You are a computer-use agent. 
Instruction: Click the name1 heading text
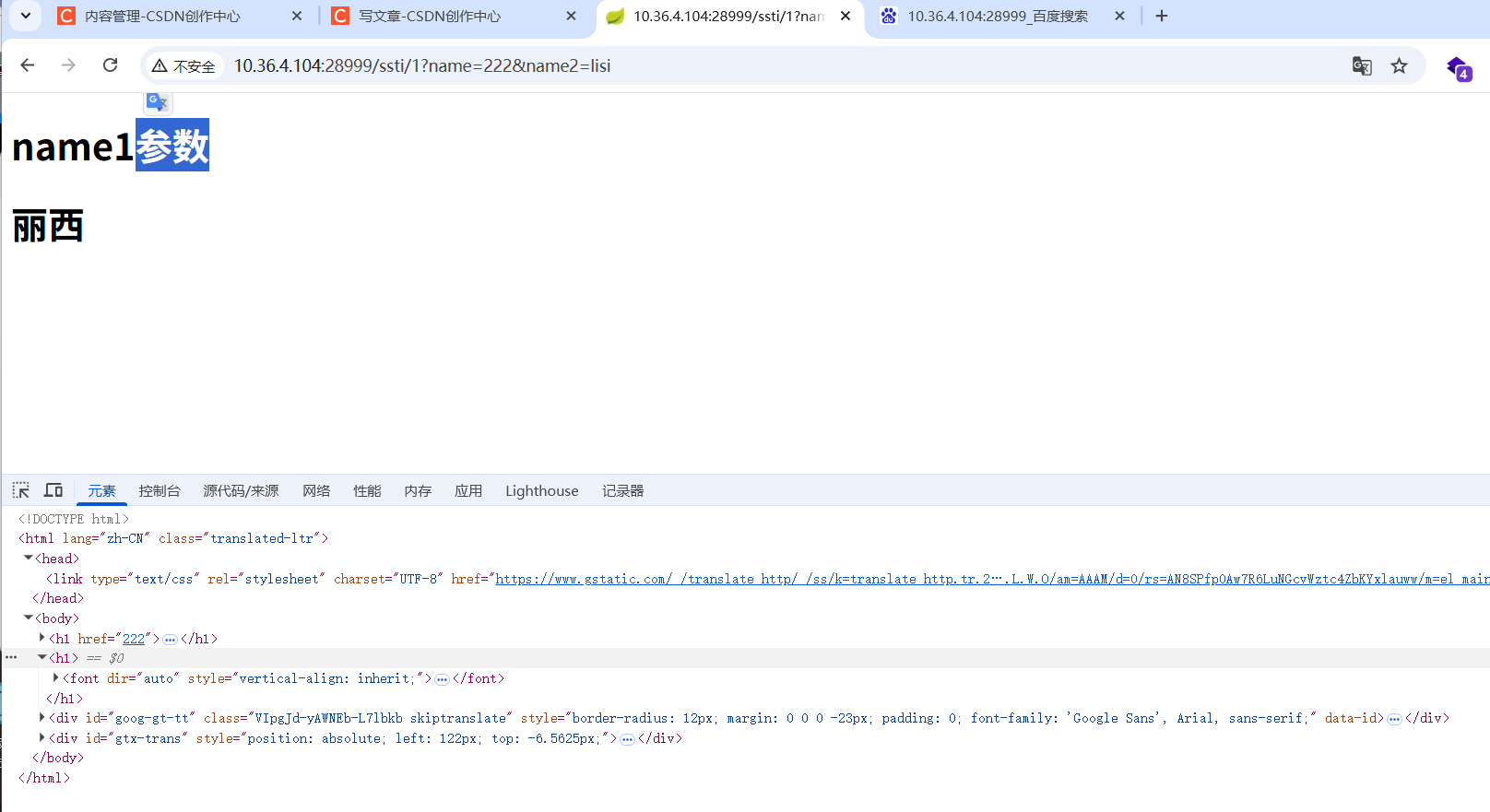click(73, 147)
